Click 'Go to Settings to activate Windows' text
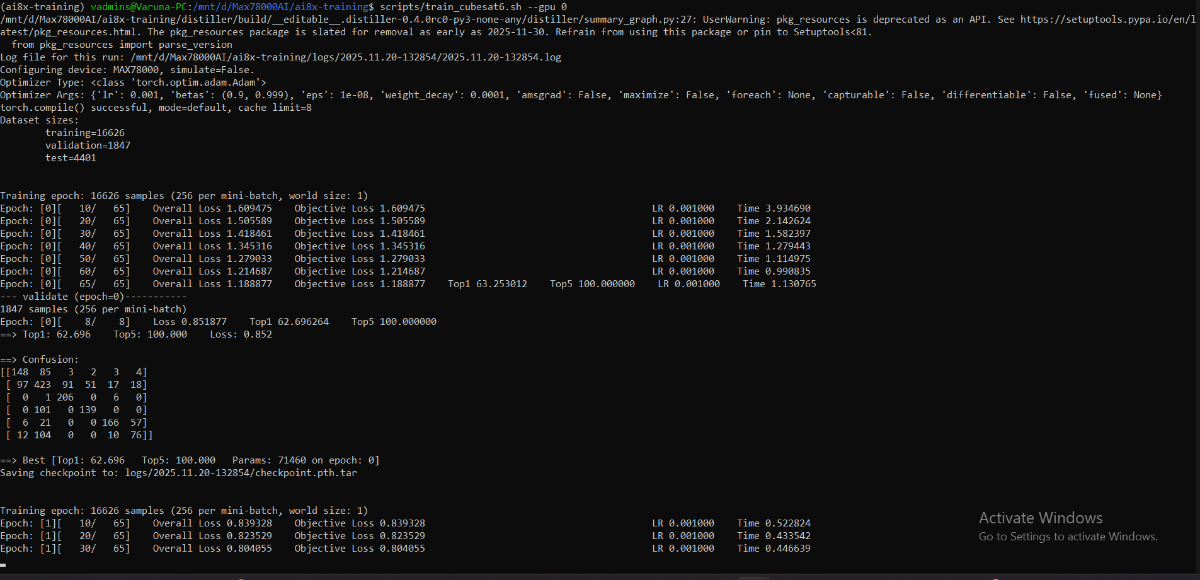 pos(1068,537)
